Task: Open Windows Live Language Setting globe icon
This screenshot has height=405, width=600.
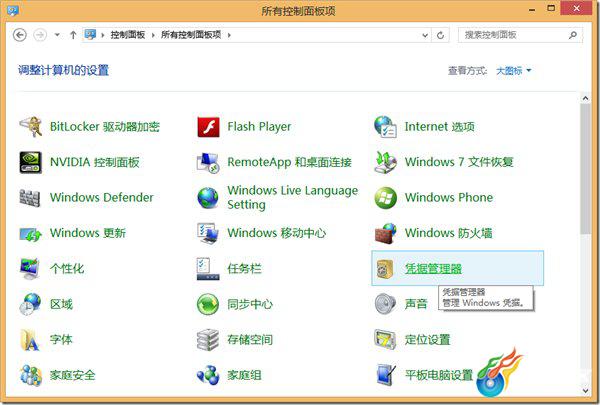Action: [208, 198]
